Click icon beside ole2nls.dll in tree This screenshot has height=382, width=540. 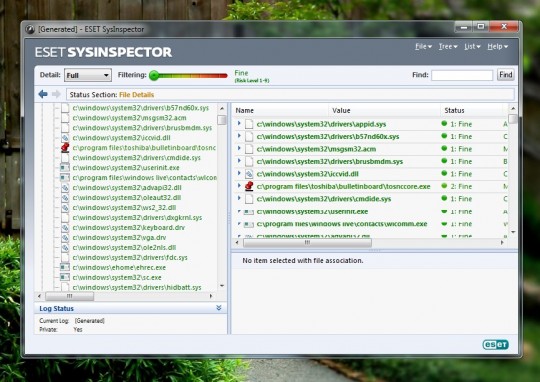click(65, 248)
